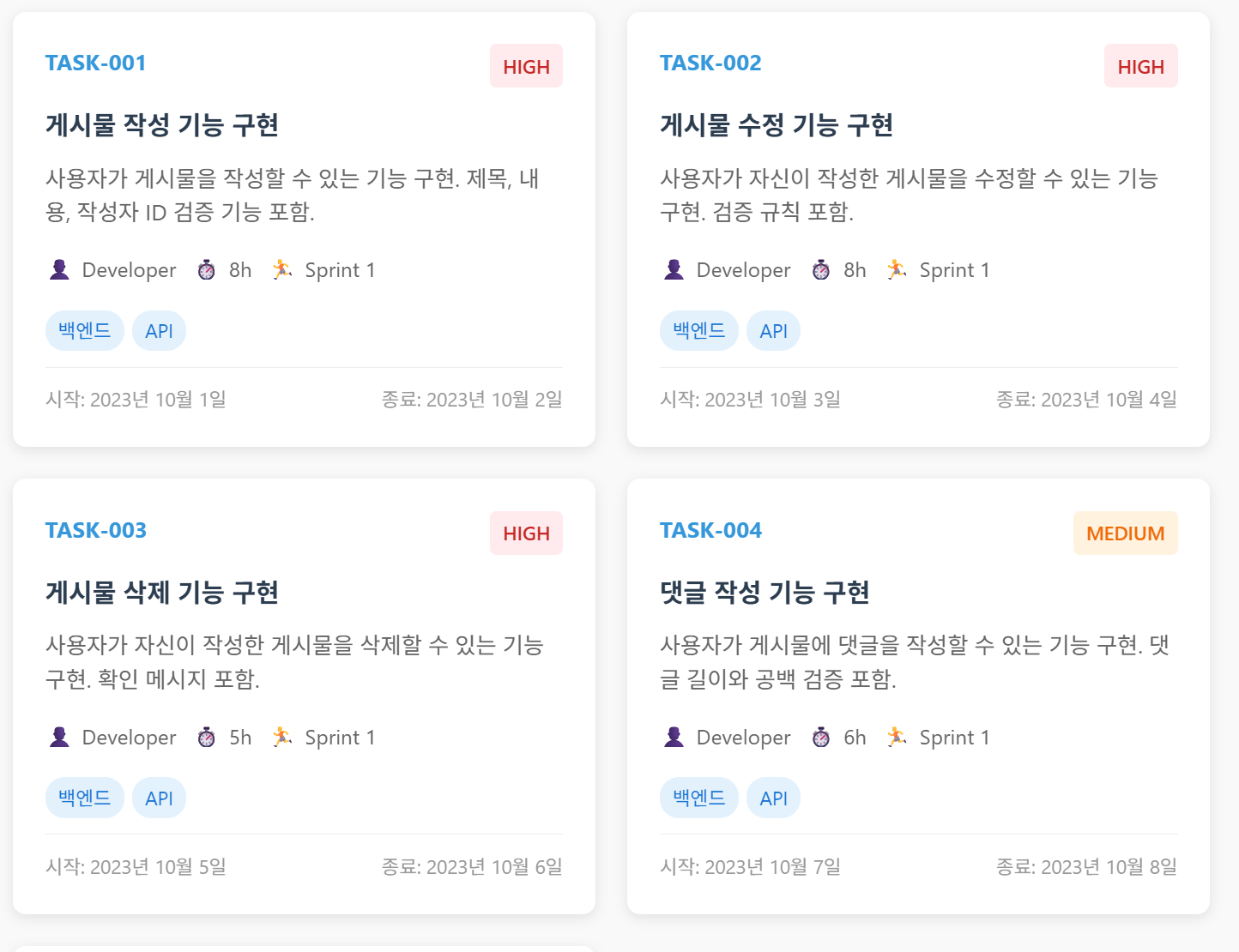This screenshot has width=1239, height=952.
Task: Open the TASK-001 identifier link
Action: coord(96,63)
